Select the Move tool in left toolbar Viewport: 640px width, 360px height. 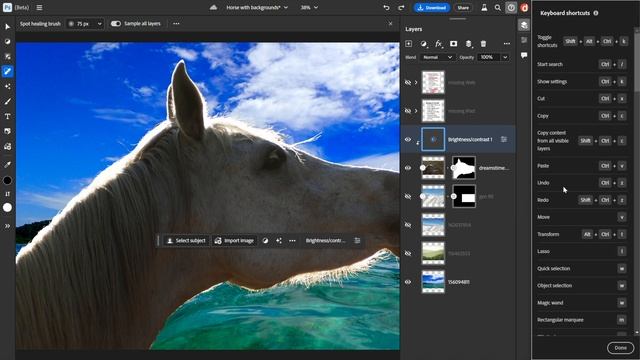[7, 27]
